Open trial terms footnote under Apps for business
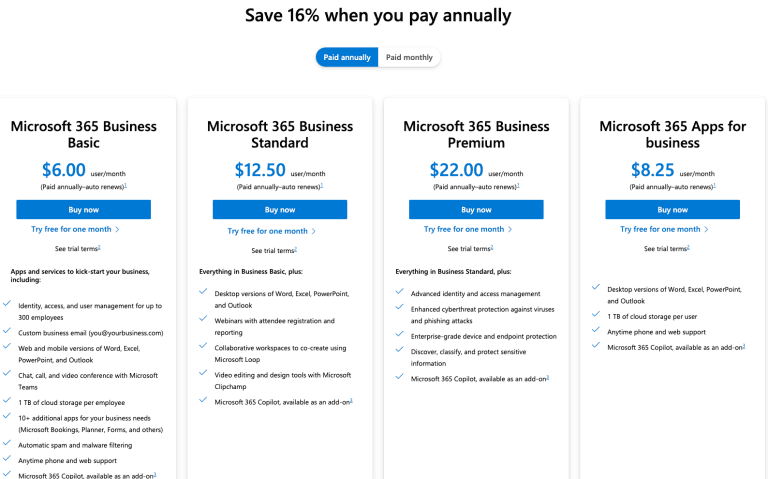The height and width of the screenshot is (479, 768). [x=688, y=247]
